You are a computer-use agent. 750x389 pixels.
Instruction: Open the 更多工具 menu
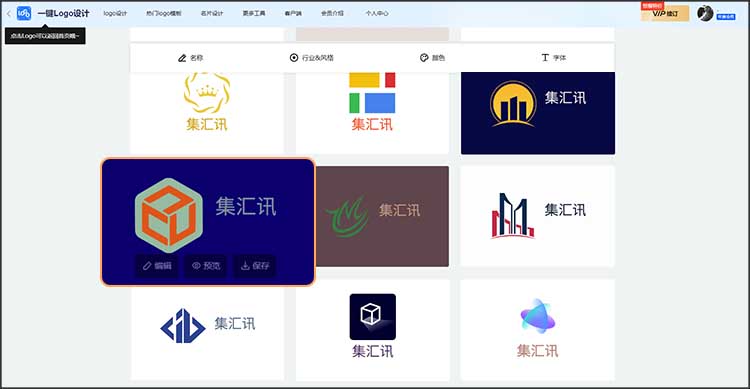tap(254, 13)
